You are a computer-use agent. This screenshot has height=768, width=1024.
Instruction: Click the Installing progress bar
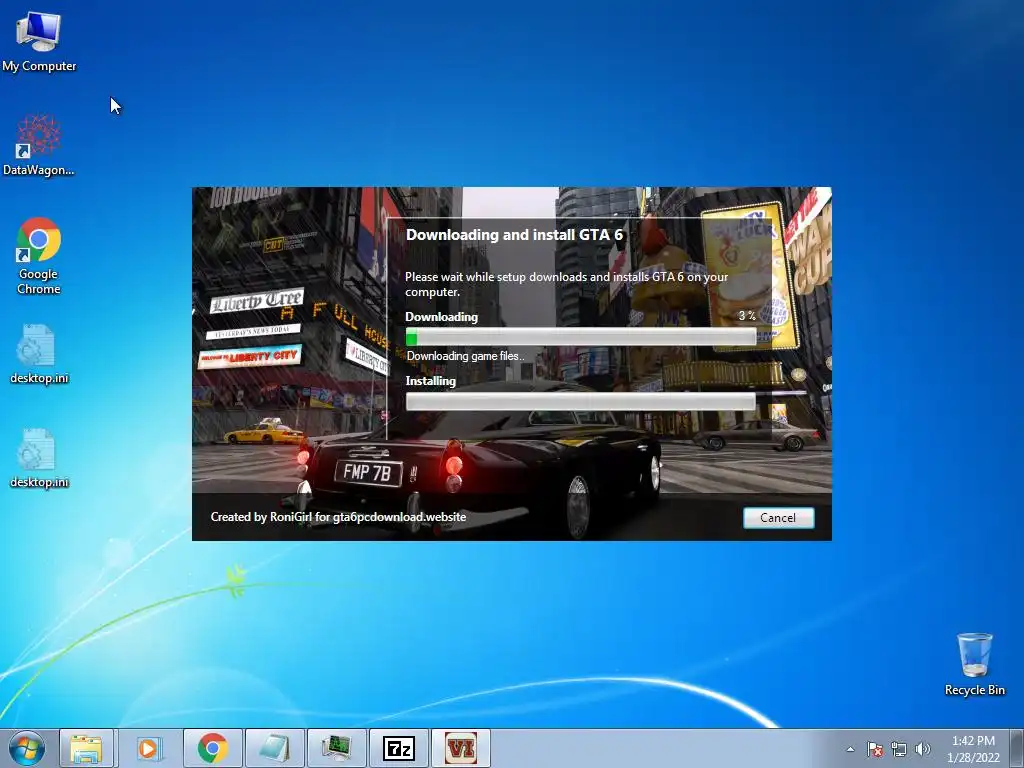(x=581, y=402)
